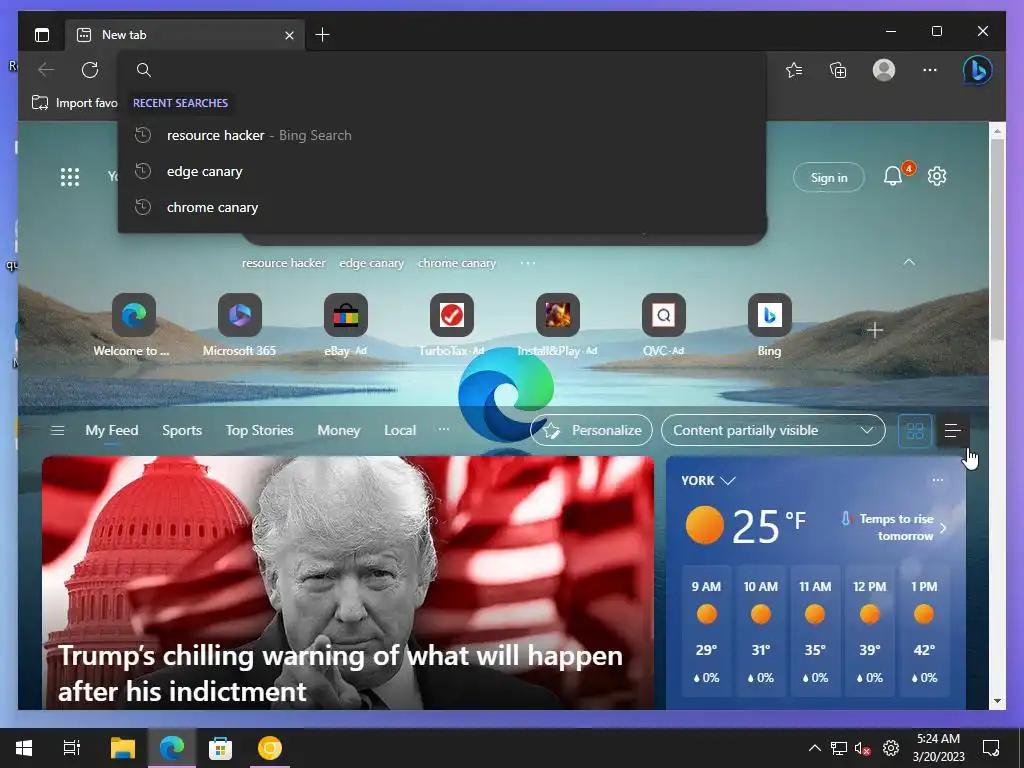Open the taskbar clock 5:24 AM

click(x=938, y=748)
